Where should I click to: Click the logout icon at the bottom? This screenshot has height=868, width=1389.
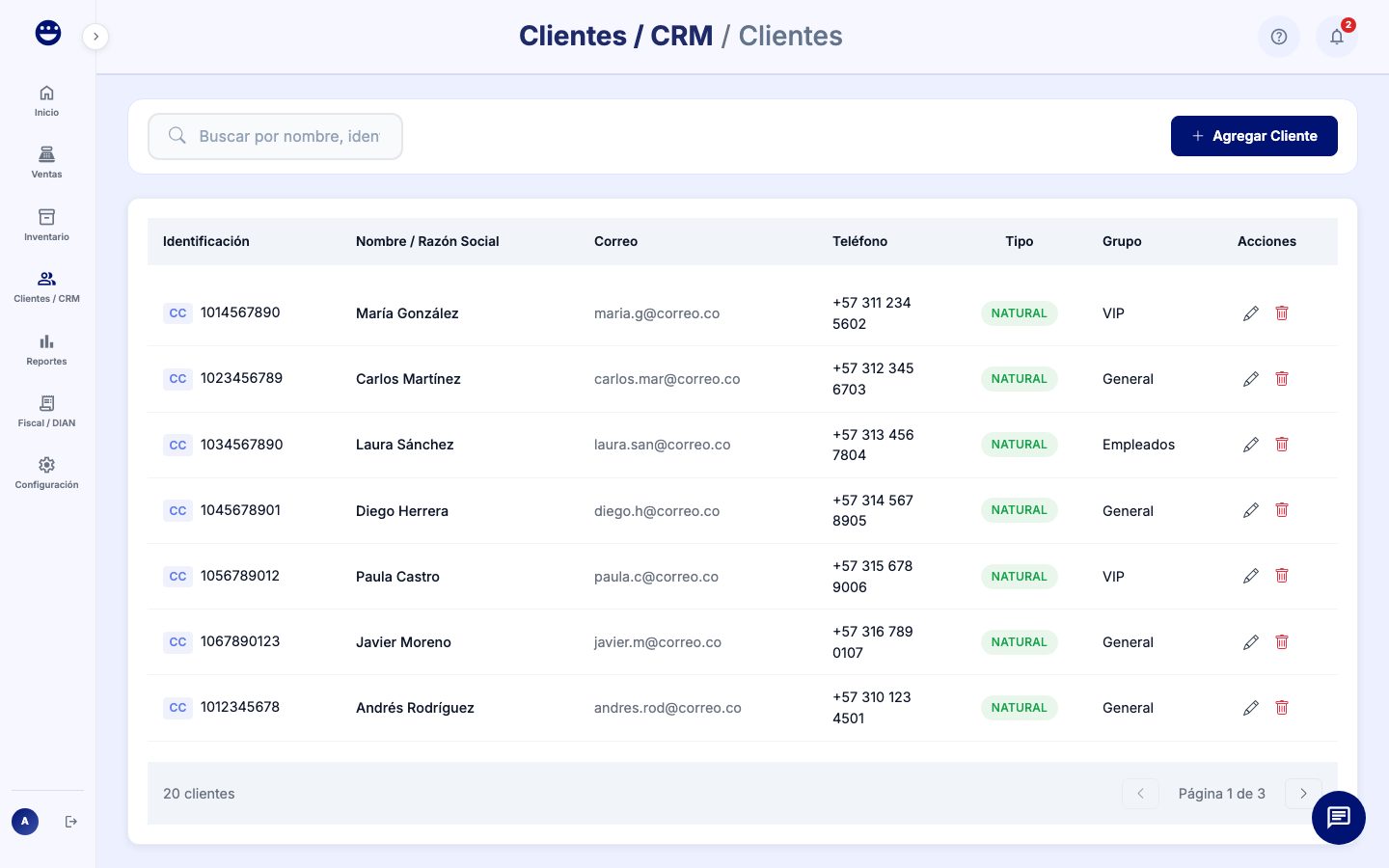(71, 821)
